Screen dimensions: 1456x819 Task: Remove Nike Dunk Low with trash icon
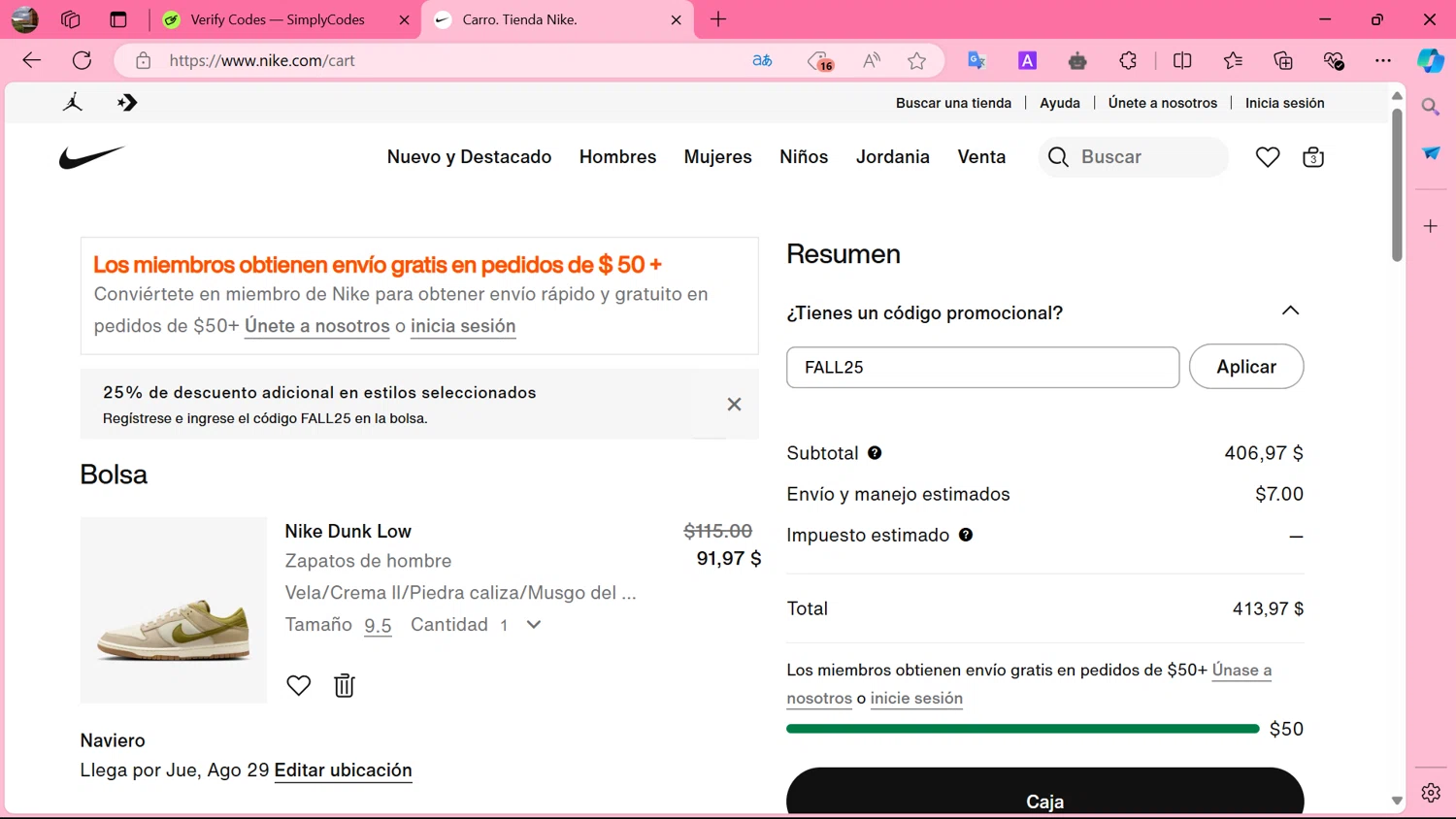[x=345, y=685]
